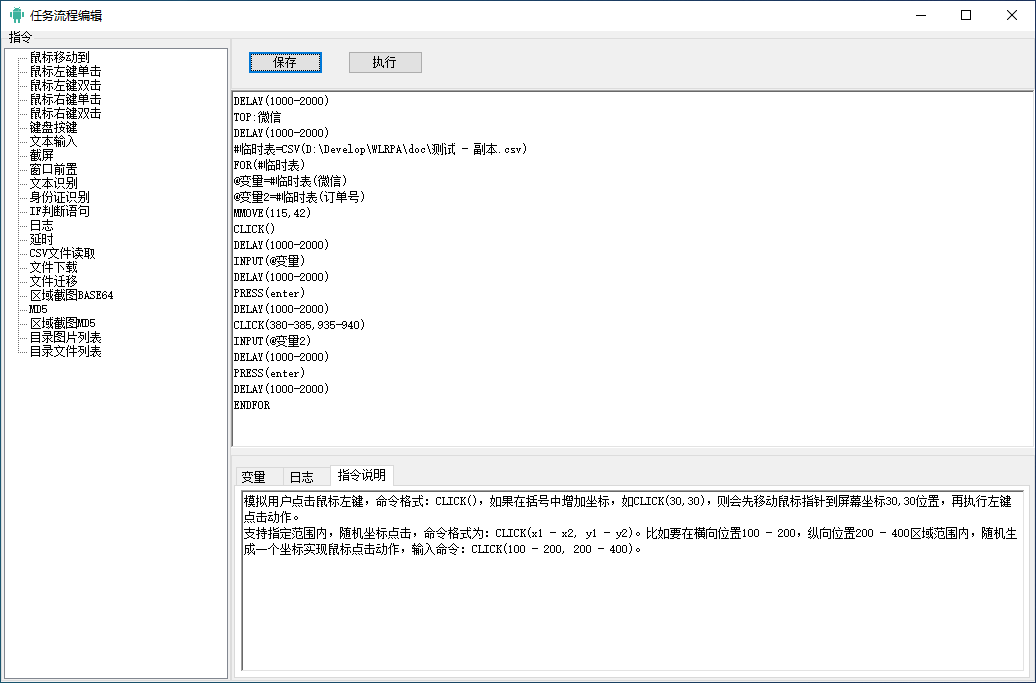Maximize the 任务流程编辑 window
1036x683 pixels.
pyautogui.click(x=966, y=15)
